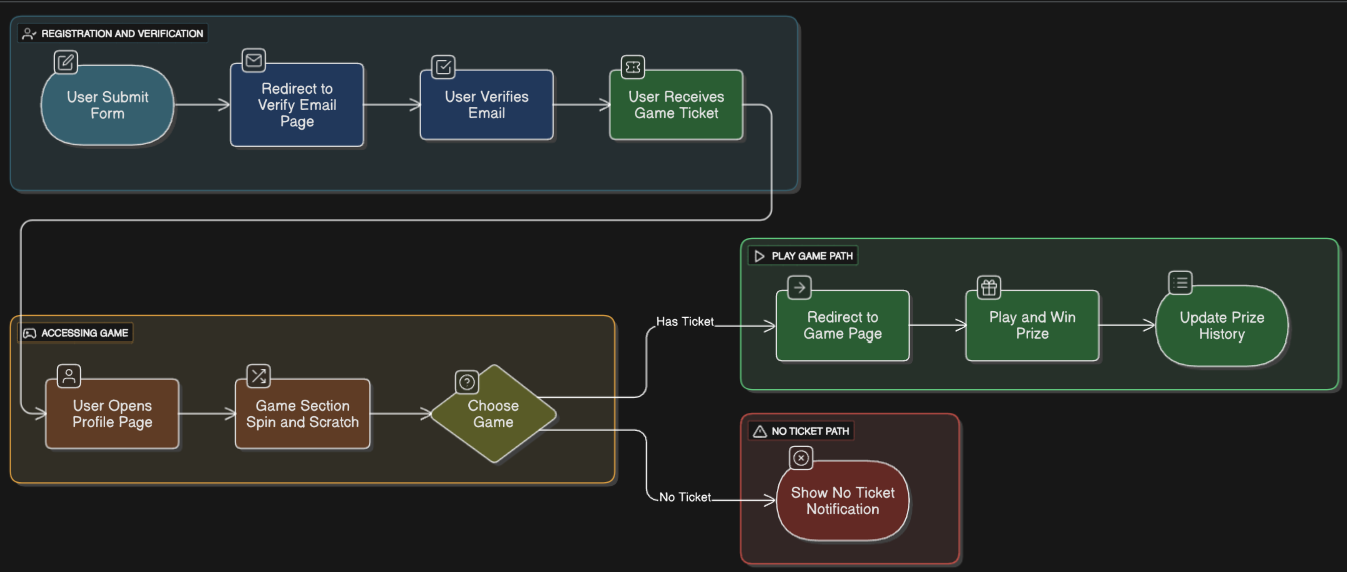Select the Redirect to Verify Email Page node
1347x572 pixels.
pyautogui.click(x=297, y=105)
